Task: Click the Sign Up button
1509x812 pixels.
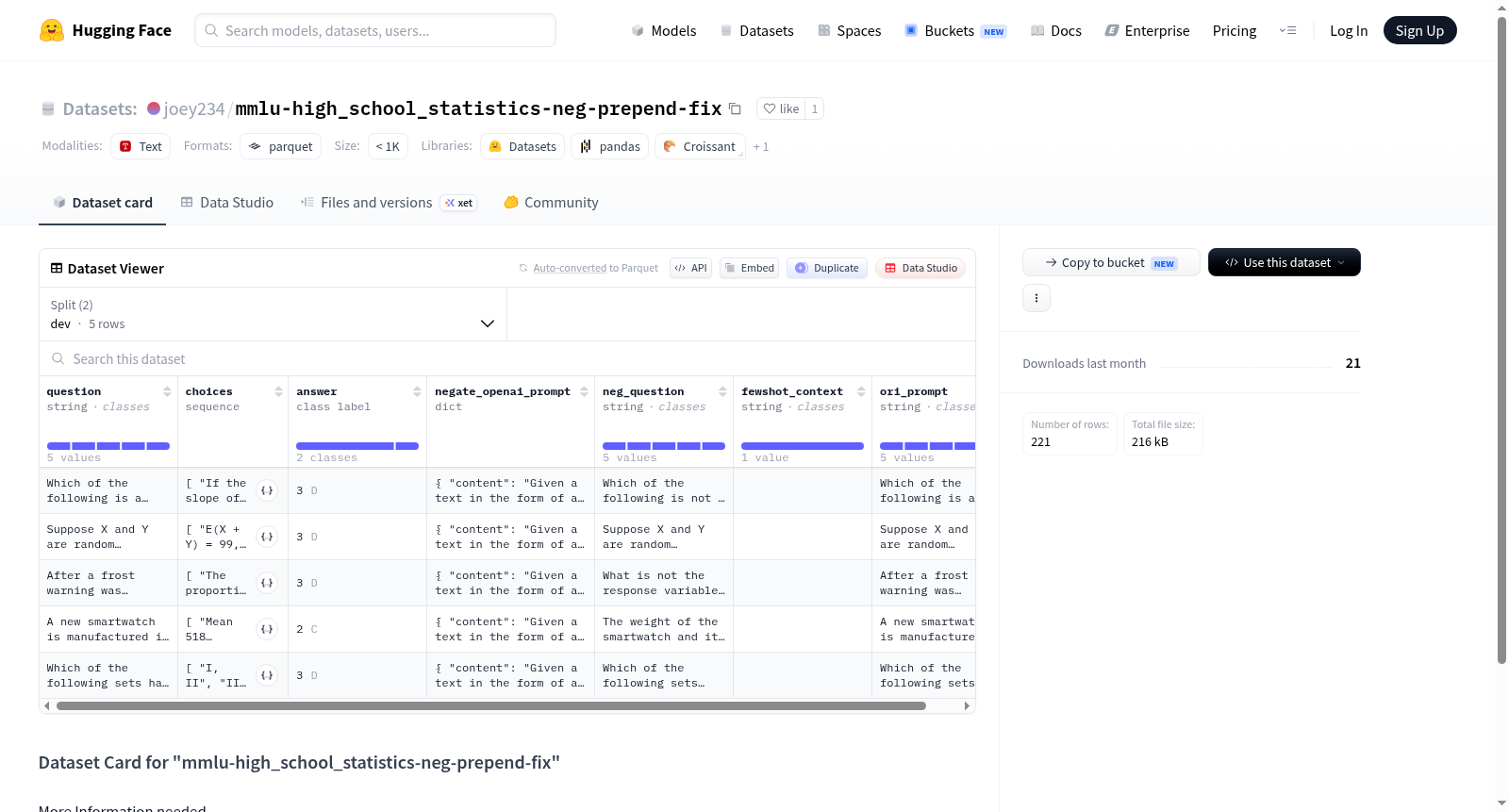Action: click(1420, 30)
